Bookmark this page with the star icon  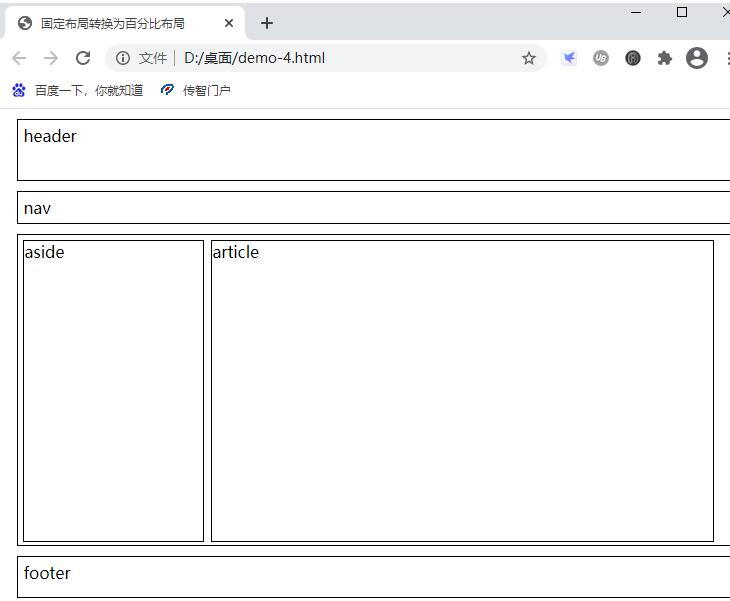[528, 58]
